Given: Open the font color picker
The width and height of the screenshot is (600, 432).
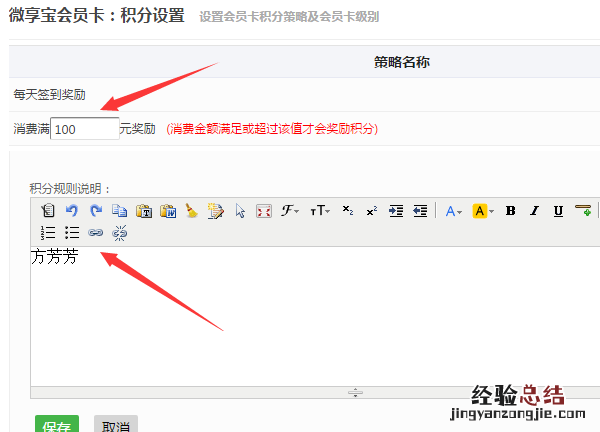Looking at the screenshot, I should 454,211.
